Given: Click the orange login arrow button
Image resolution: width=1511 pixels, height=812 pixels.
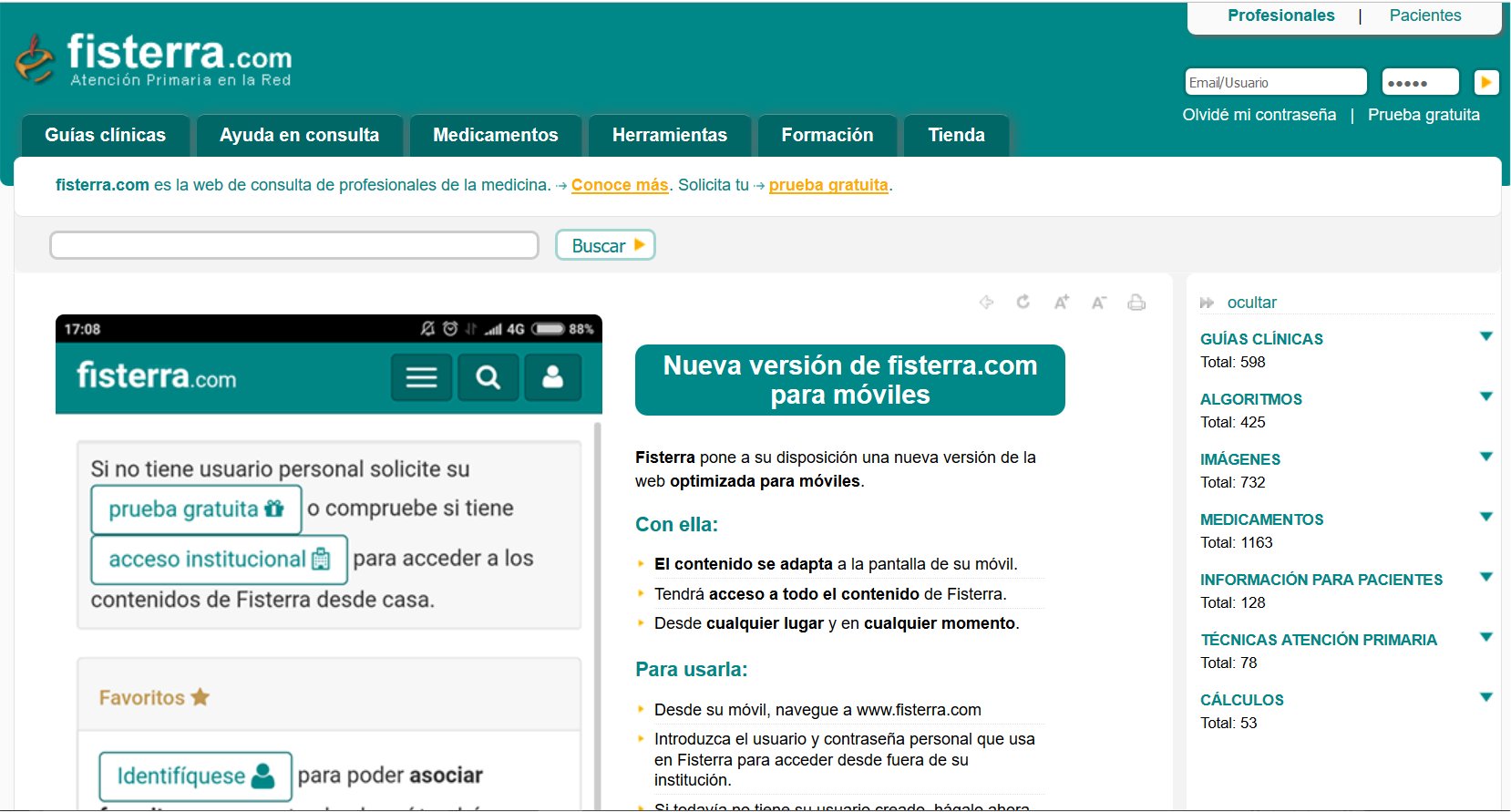Looking at the screenshot, I should coord(1486,82).
